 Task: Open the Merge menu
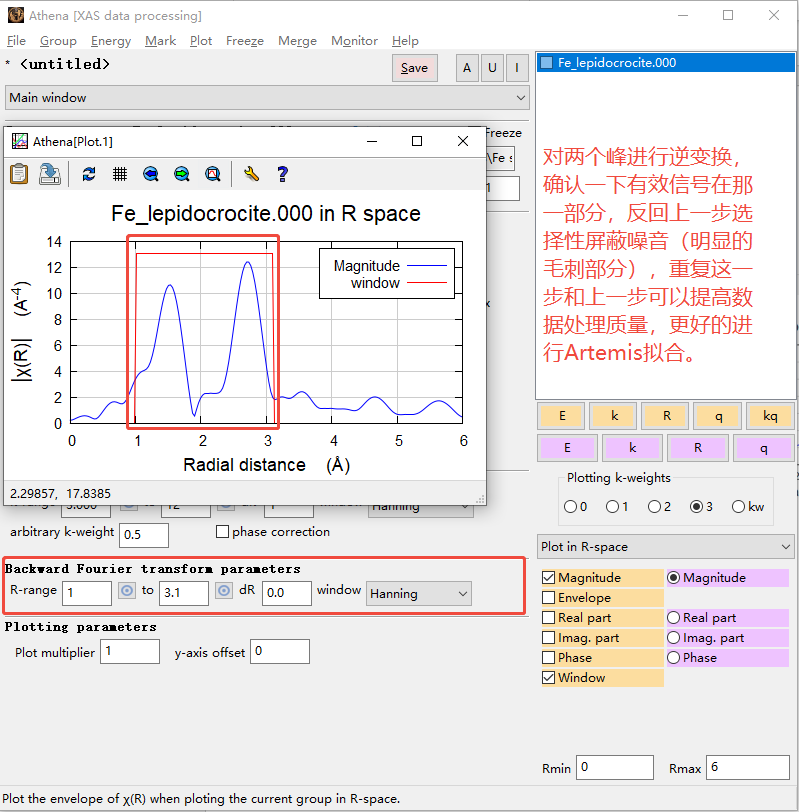click(x=297, y=41)
